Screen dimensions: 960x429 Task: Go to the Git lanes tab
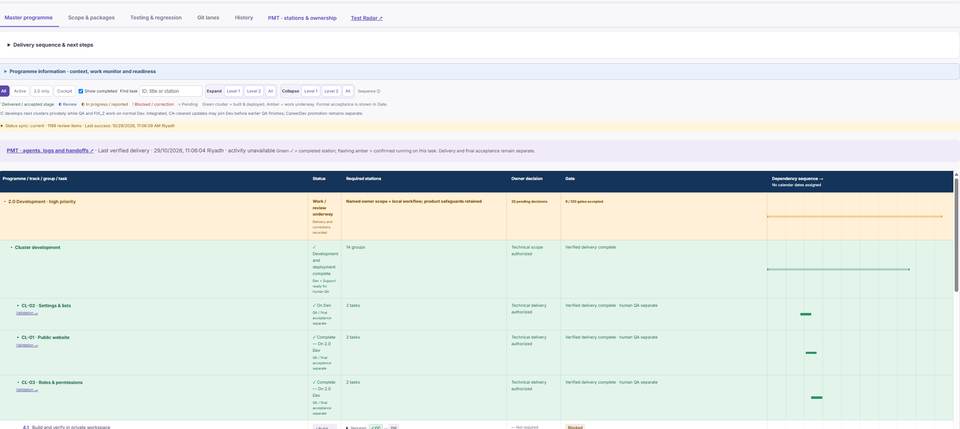(208, 18)
